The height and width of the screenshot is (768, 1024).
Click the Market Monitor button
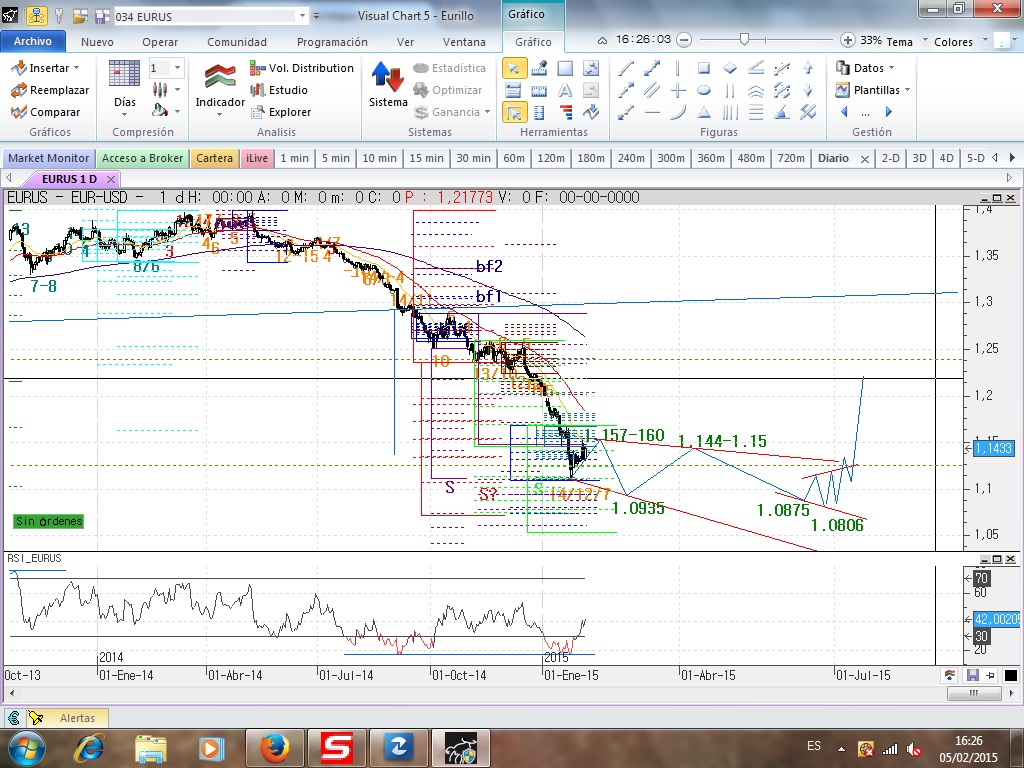48,158
